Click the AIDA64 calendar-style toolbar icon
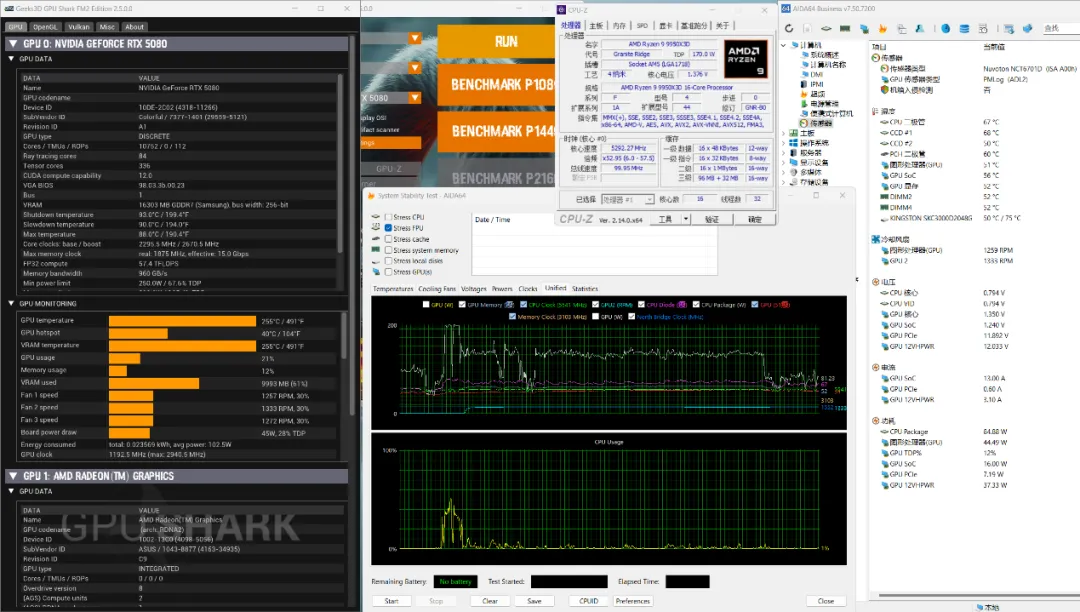The image size is (1080, 612). [983, 28]
